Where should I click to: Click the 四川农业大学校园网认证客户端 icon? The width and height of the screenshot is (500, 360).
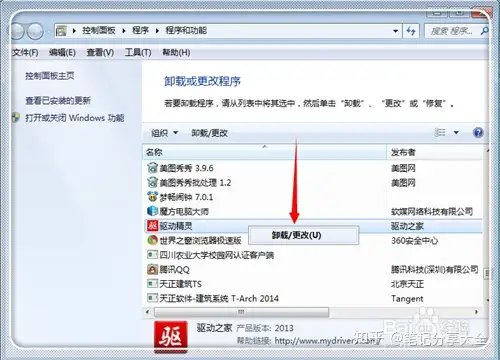152,255
